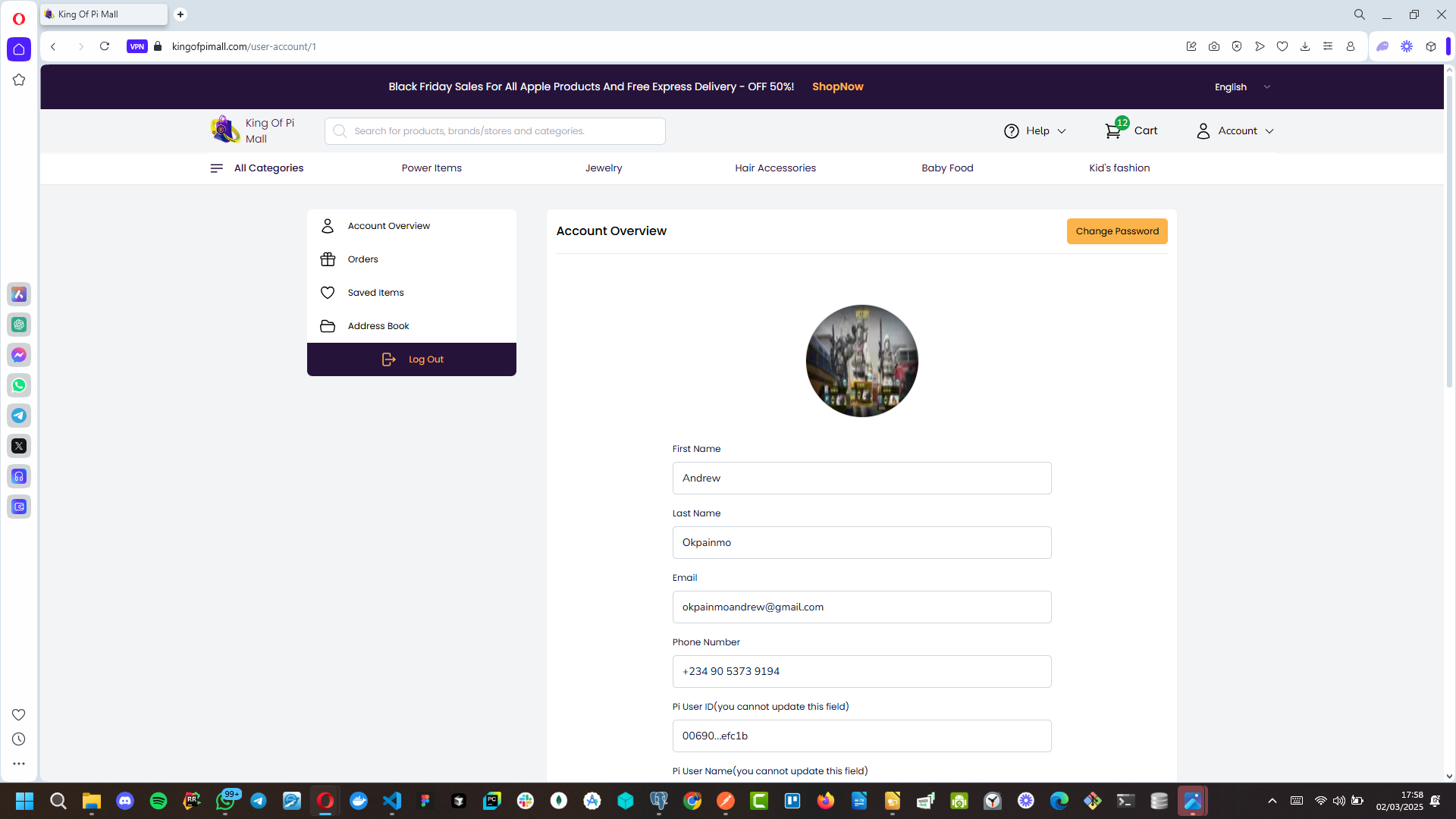Click the King Of Pi Mall logo
This screenshot has height=819, width=1456.
[x=225, y=130]
